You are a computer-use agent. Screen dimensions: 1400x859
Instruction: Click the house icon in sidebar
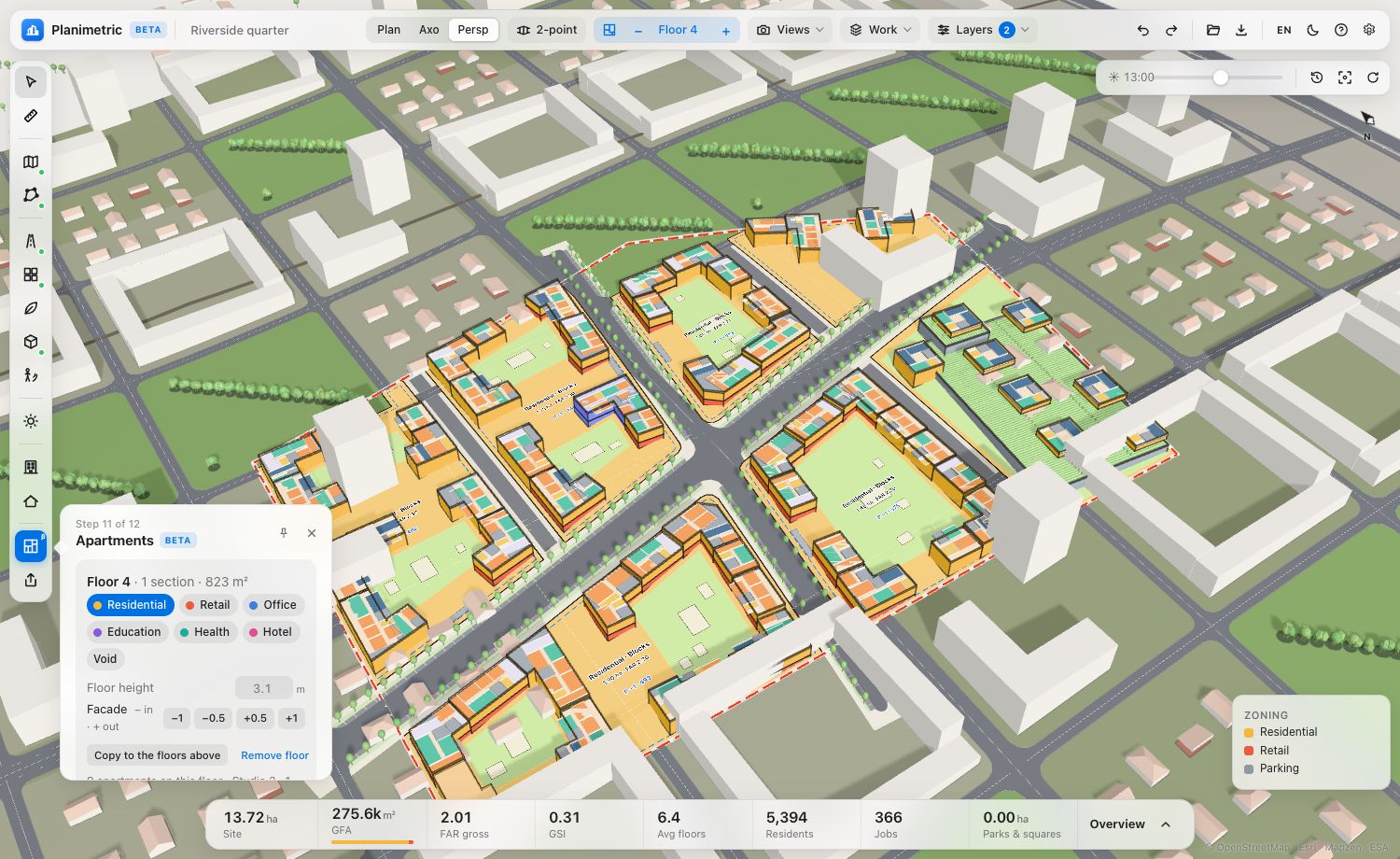click(x=31, y=501)
